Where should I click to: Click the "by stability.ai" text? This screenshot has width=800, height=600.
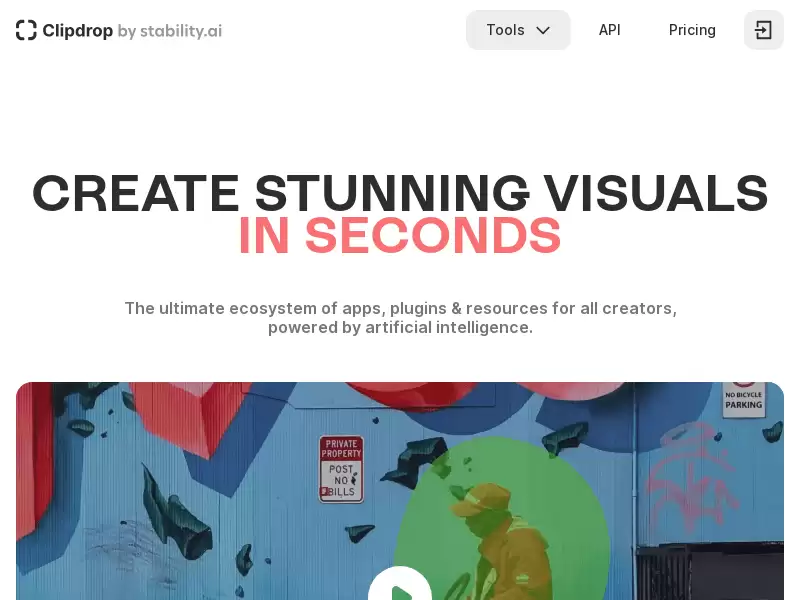[x=170, y=31]
